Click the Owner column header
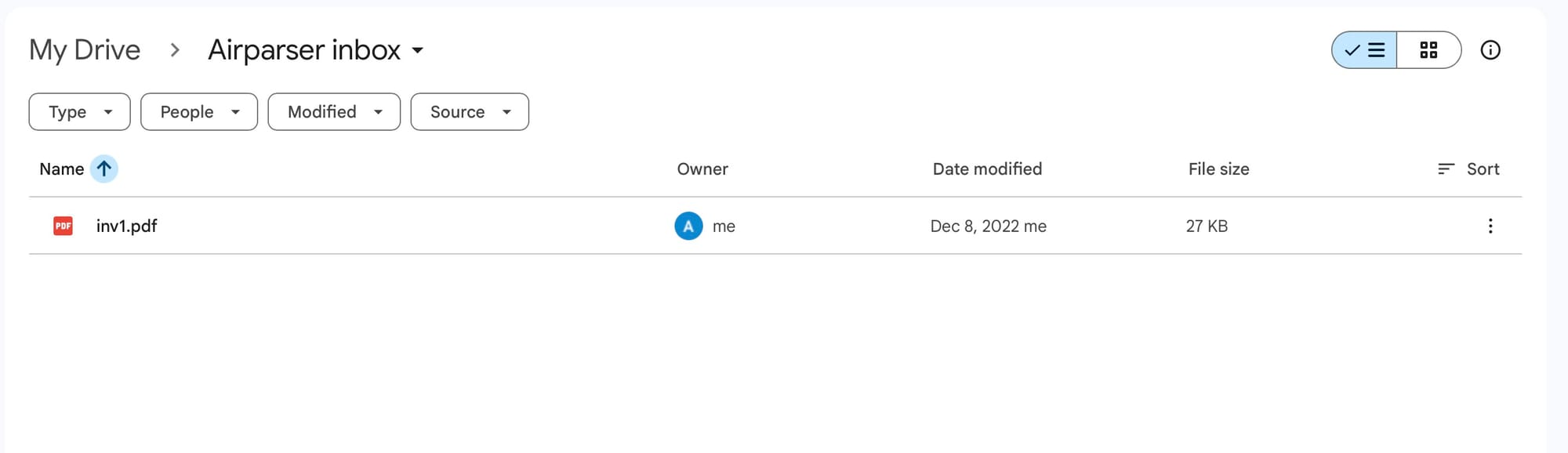The image size is (1568, 453). click(702, 169)
